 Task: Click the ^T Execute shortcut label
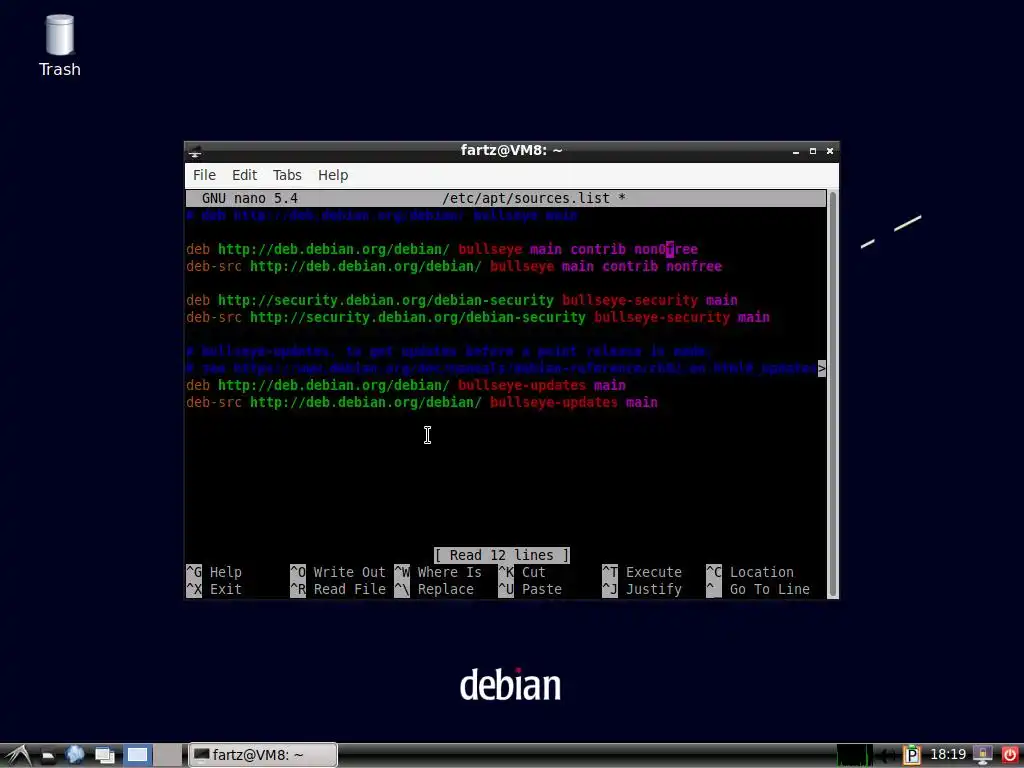click(x=642, y=572)
